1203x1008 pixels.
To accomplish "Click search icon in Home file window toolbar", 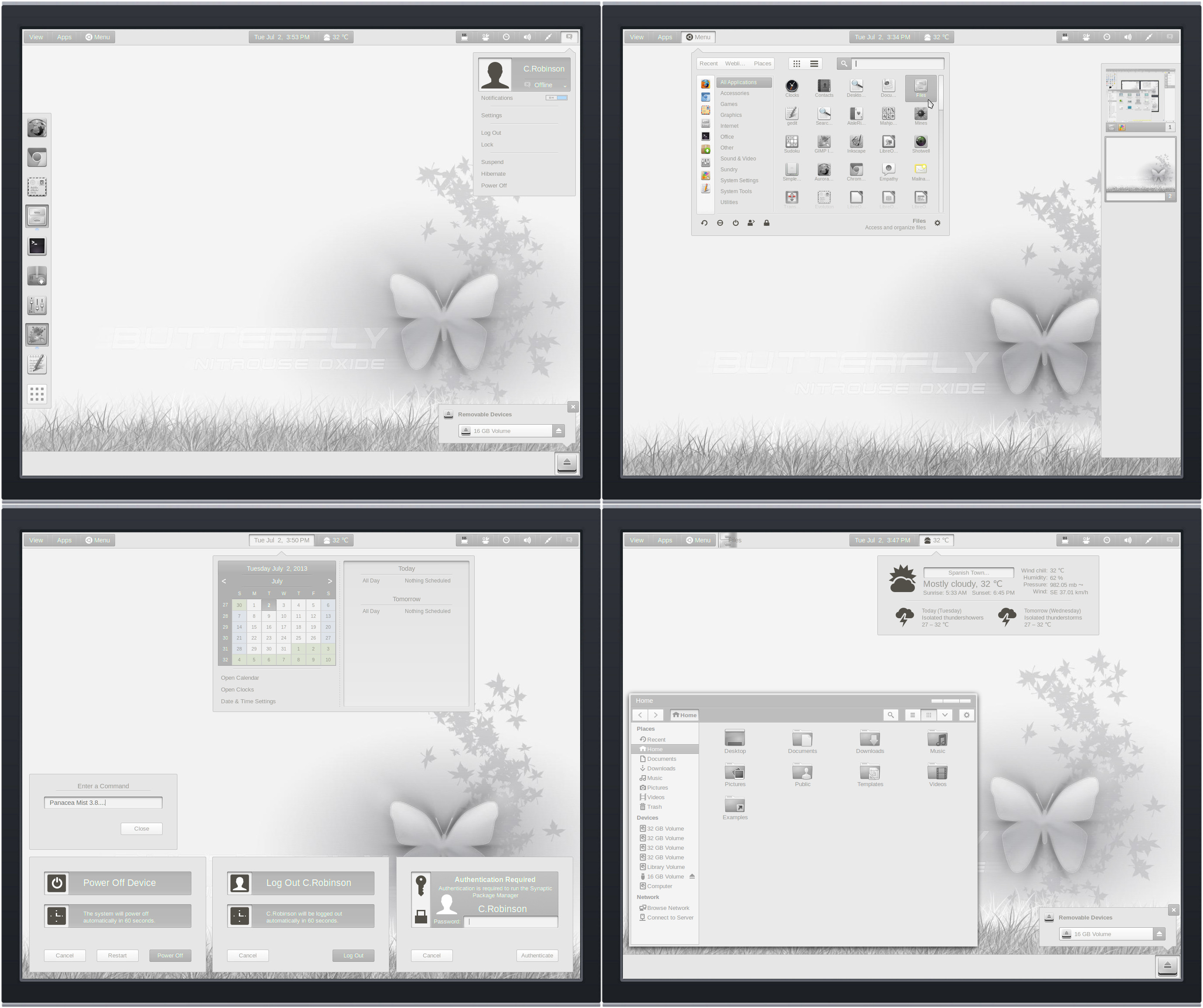I will (x=890, y=715).
